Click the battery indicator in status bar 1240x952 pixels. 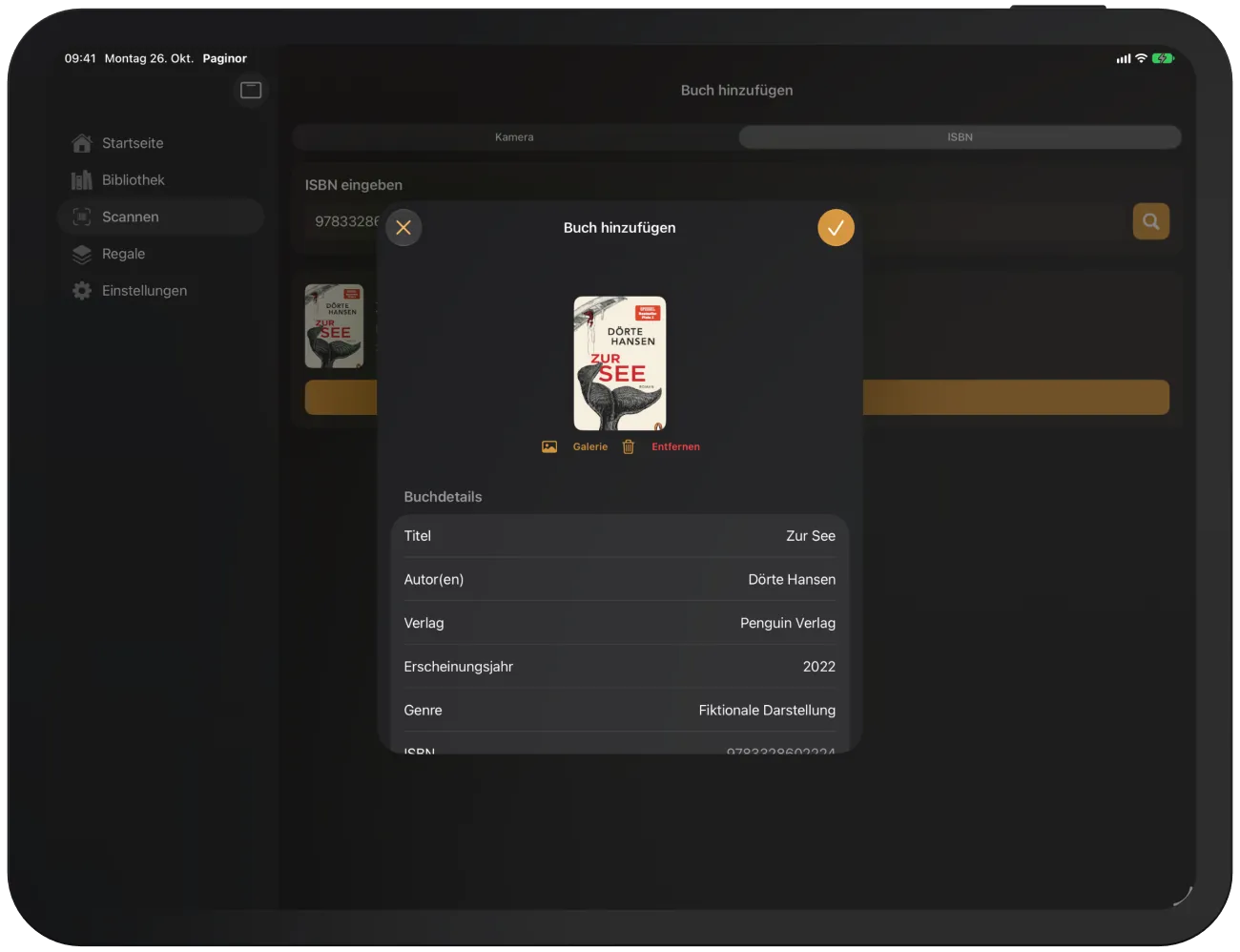(1163, 58)
